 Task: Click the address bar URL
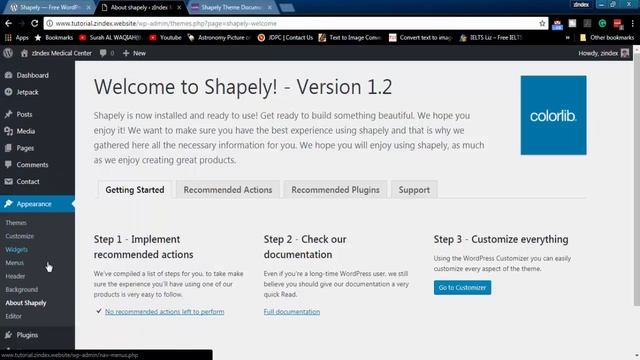click(x=166, y=24)
